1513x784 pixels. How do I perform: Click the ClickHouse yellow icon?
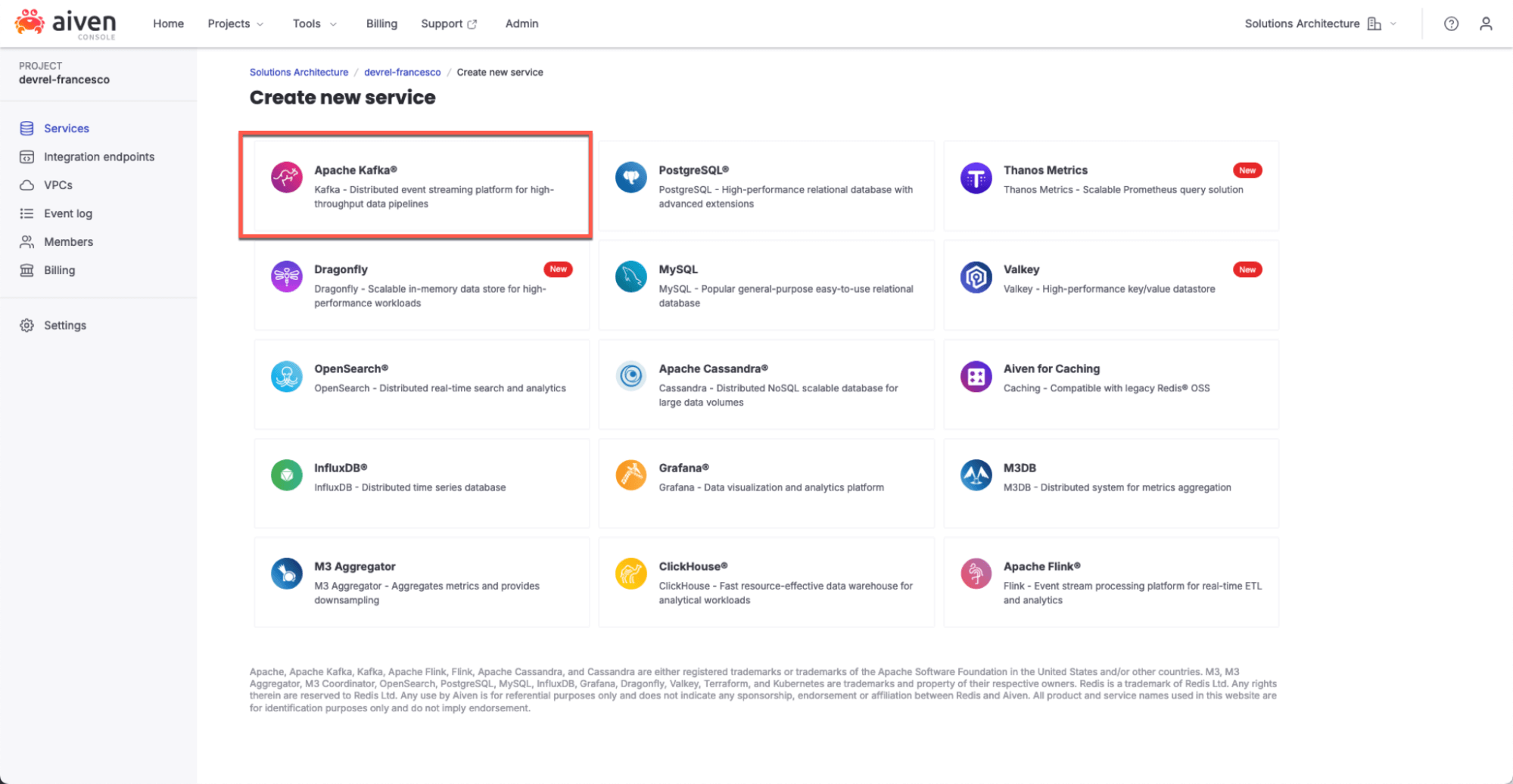pos(630,574)
